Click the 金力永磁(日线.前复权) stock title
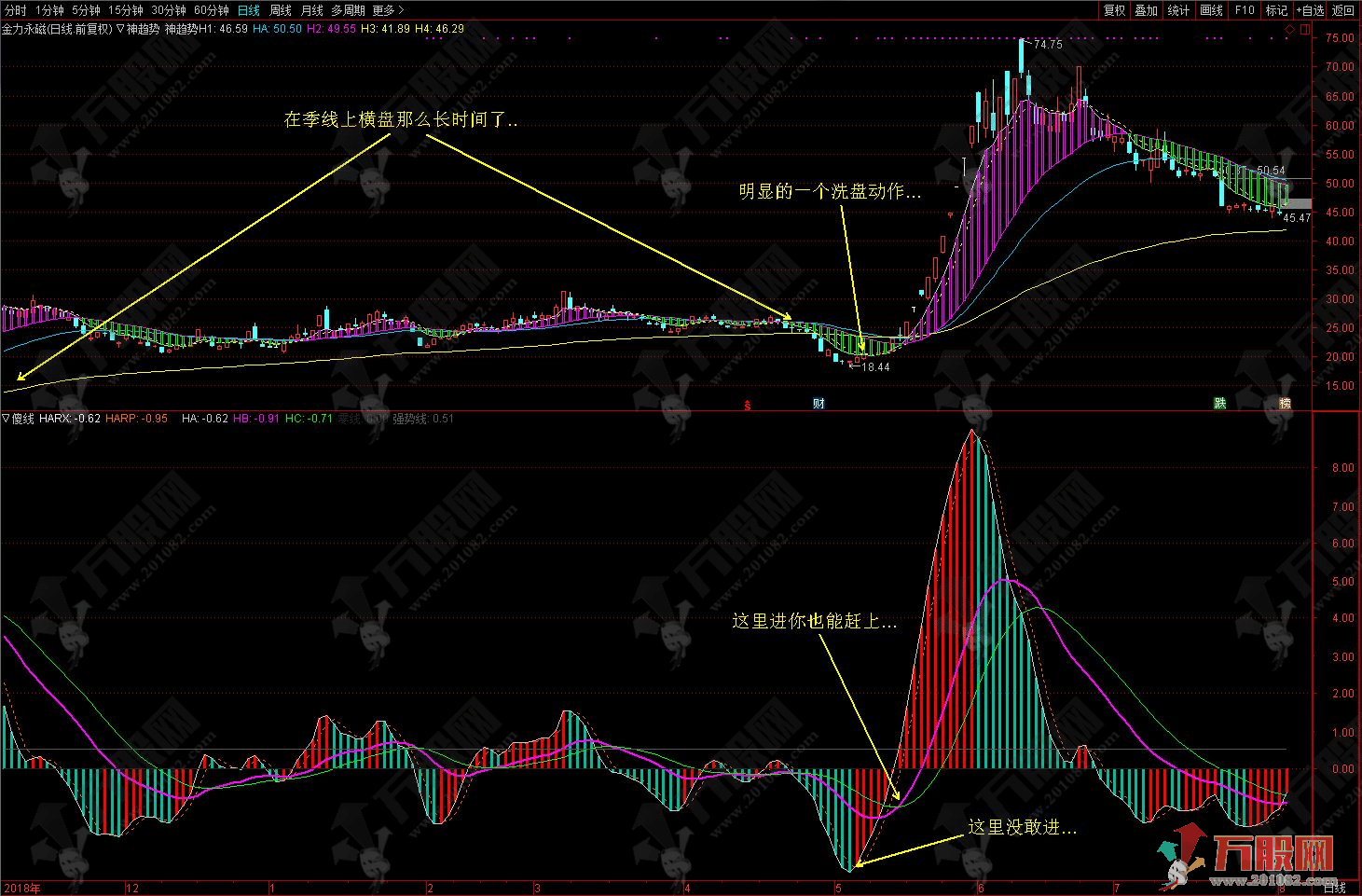 (x=57, y=29)
